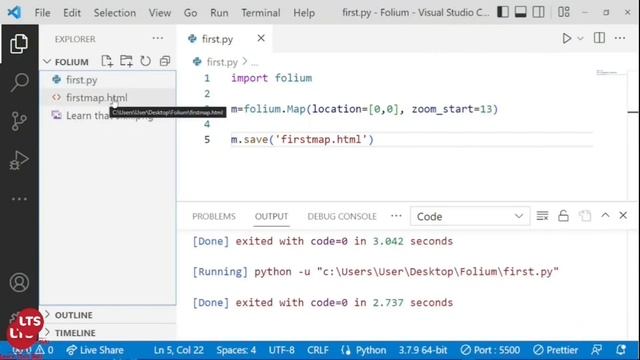Open the Explorer view in activity bar
Screen dimensions: 640x360
click(x=19, y=44)
